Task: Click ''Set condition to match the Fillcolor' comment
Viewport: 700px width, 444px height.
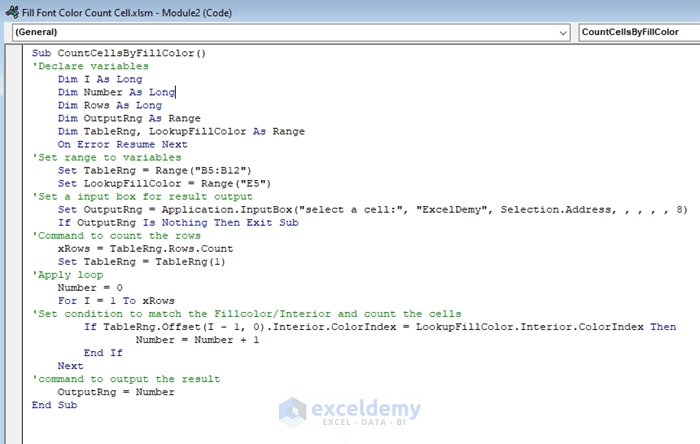Action: pos(246,314)
